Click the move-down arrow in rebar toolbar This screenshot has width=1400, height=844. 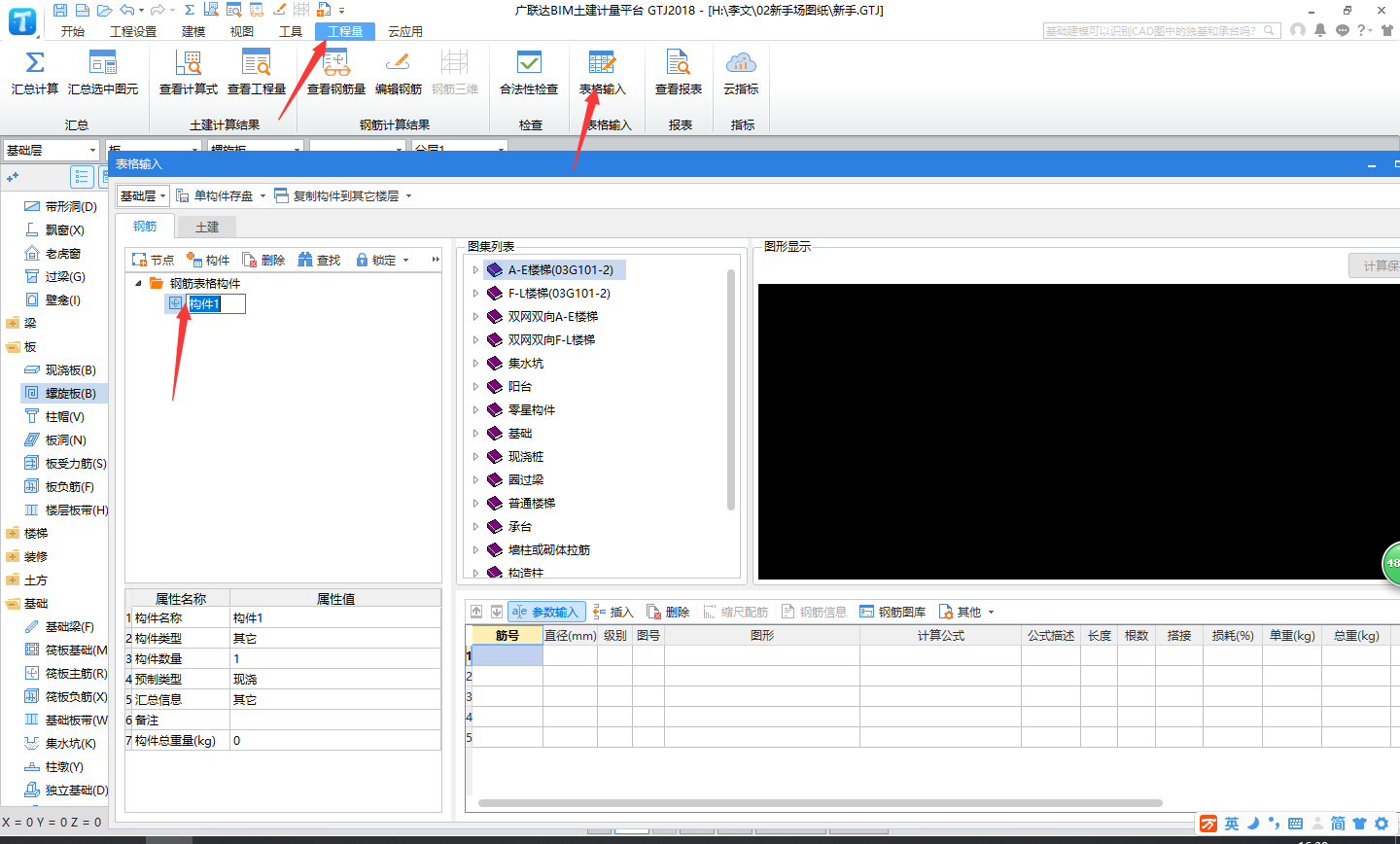click(x=497, y=612)
